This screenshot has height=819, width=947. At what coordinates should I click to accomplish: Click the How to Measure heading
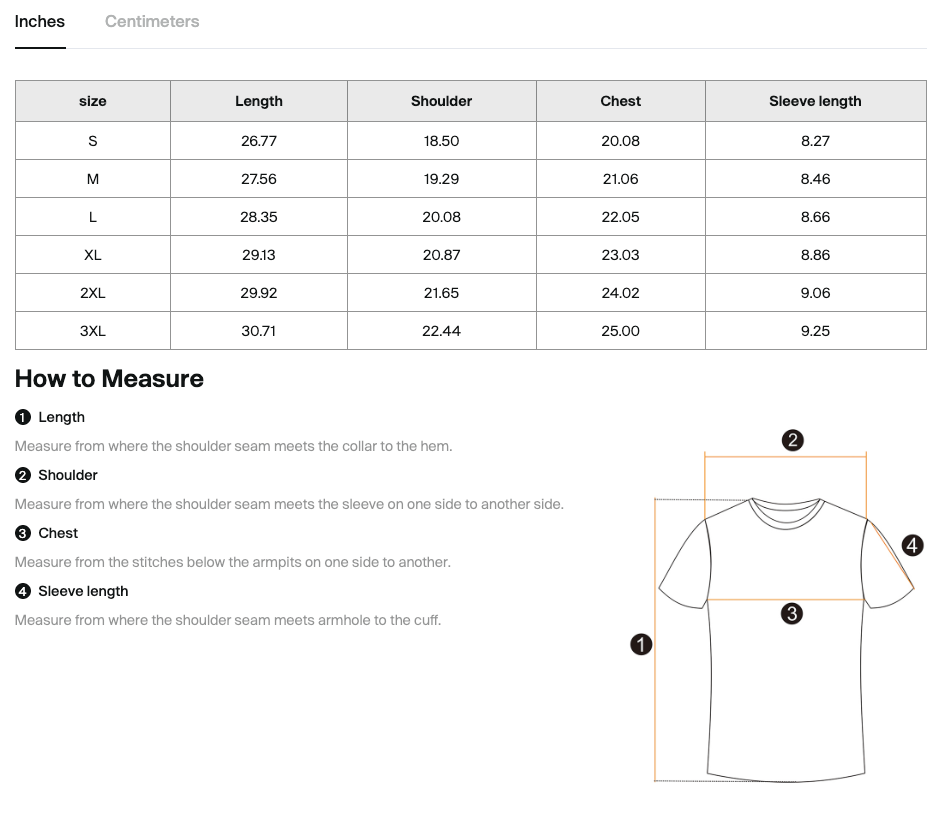coord(109,379)
